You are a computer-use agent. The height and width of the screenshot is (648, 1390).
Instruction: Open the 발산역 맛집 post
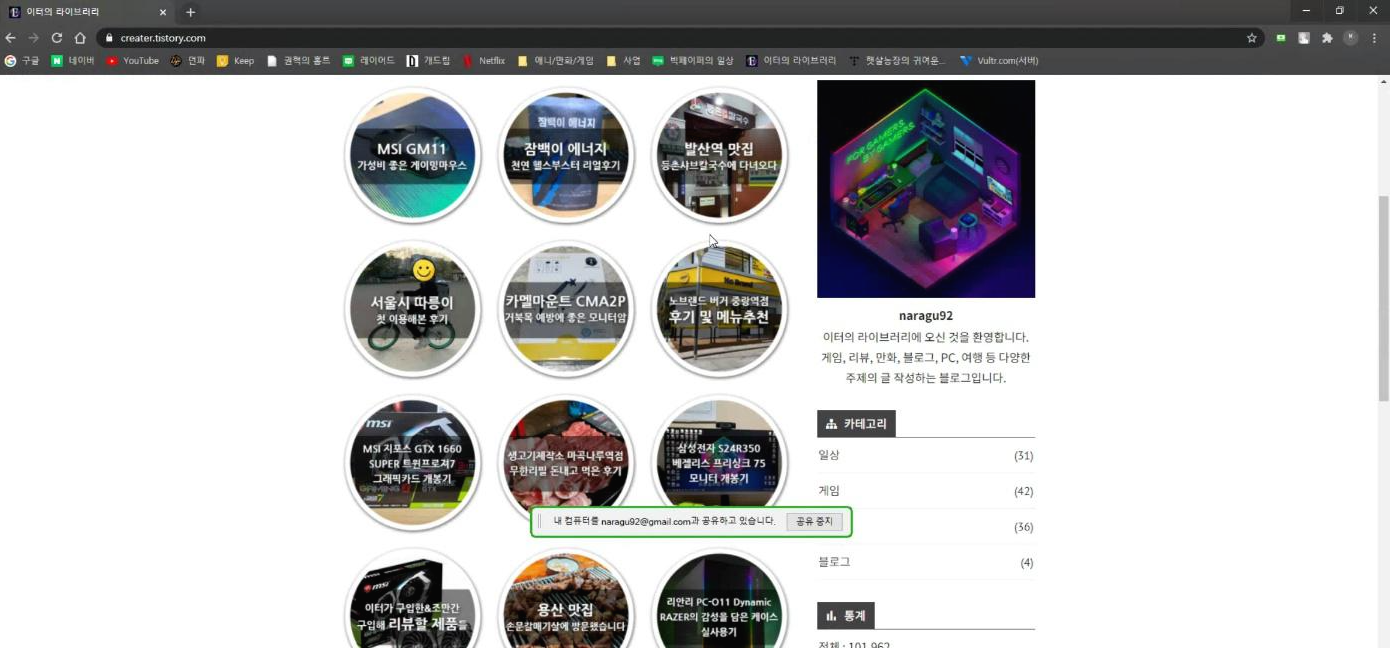[x=719, y=156]
